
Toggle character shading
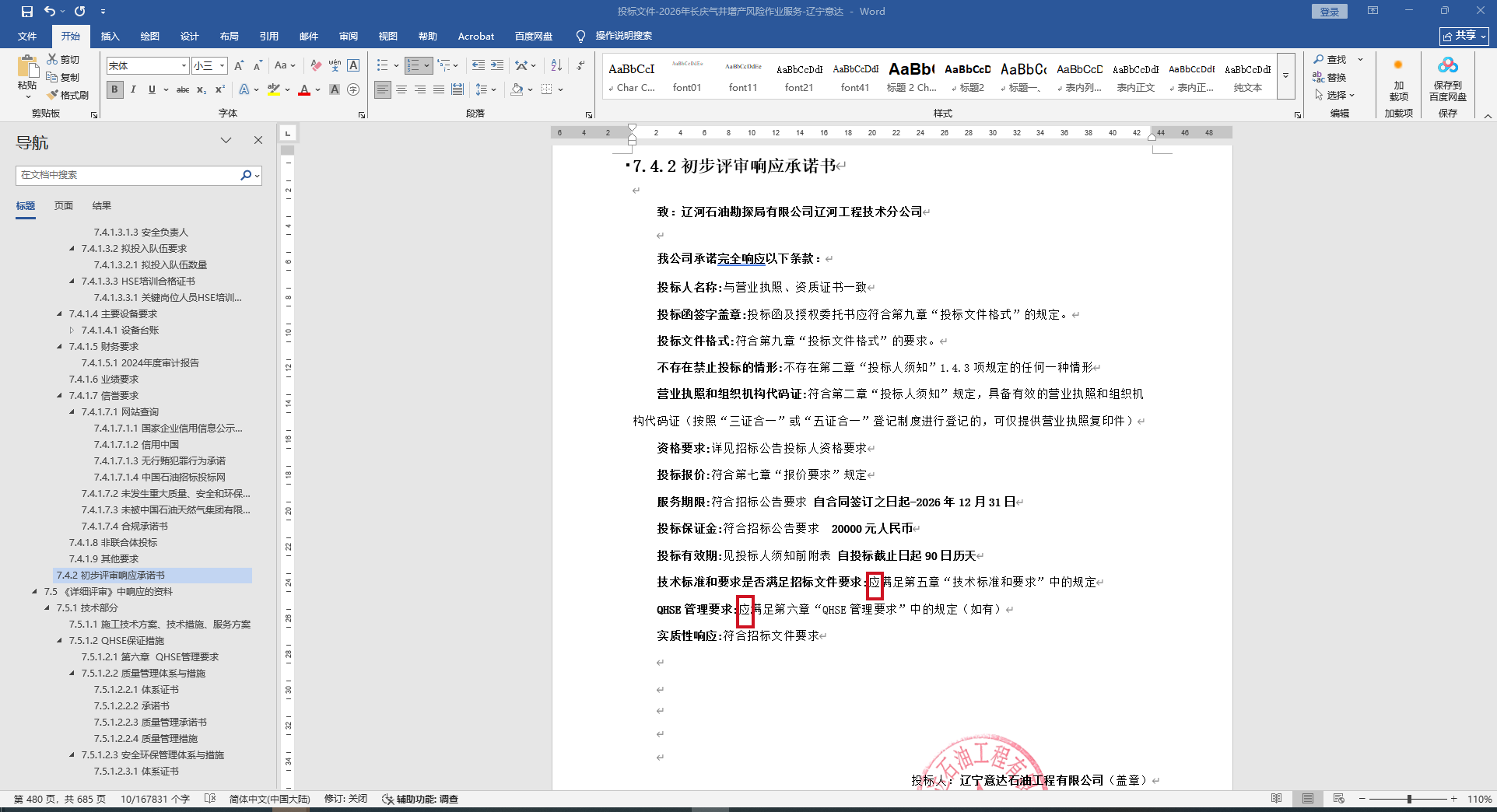tap(335, 90)
